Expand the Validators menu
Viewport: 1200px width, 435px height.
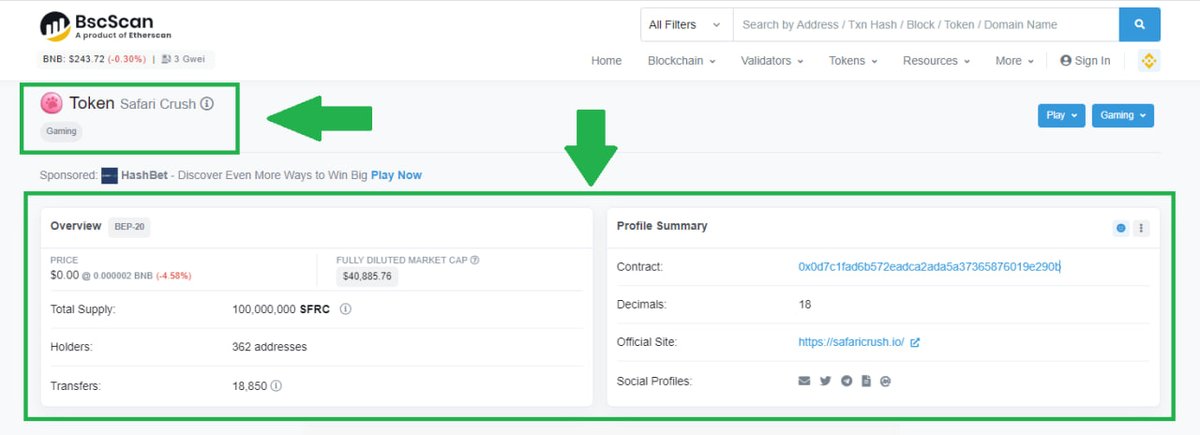pos(772,61)
